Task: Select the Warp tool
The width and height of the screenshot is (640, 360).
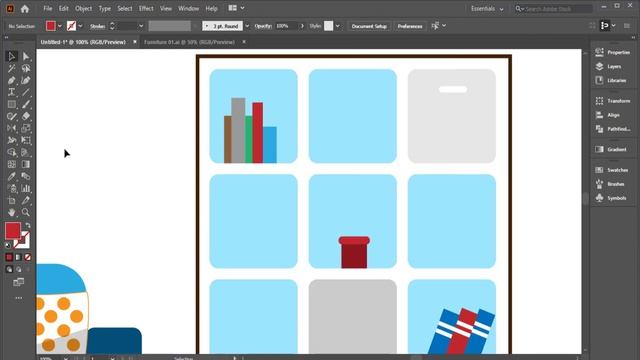Action: [11, 140]
